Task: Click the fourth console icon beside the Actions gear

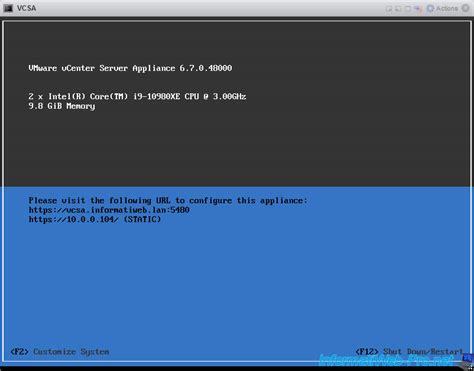Action: click(x=418, y=9)
